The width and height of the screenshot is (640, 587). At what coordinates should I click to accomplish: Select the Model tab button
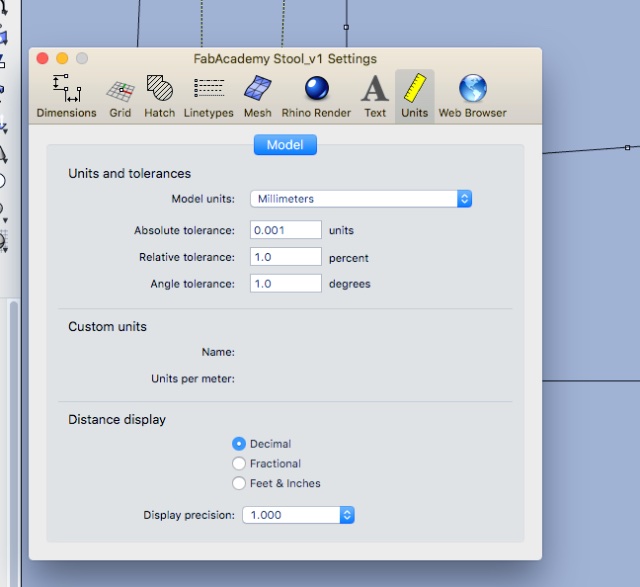(285, 145)
